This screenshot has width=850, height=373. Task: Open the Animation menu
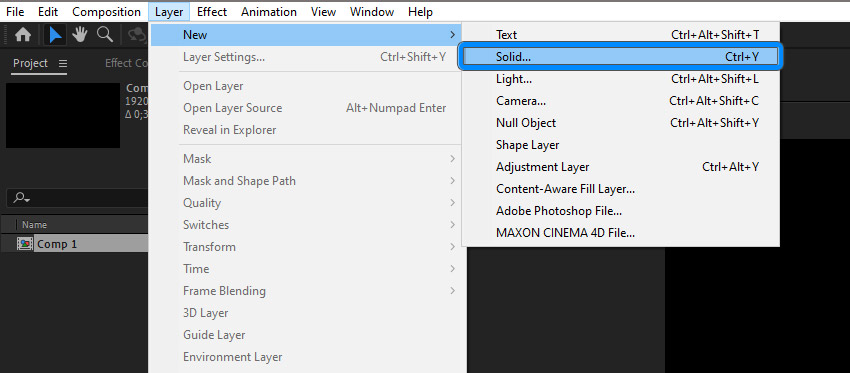pos(269,11)
